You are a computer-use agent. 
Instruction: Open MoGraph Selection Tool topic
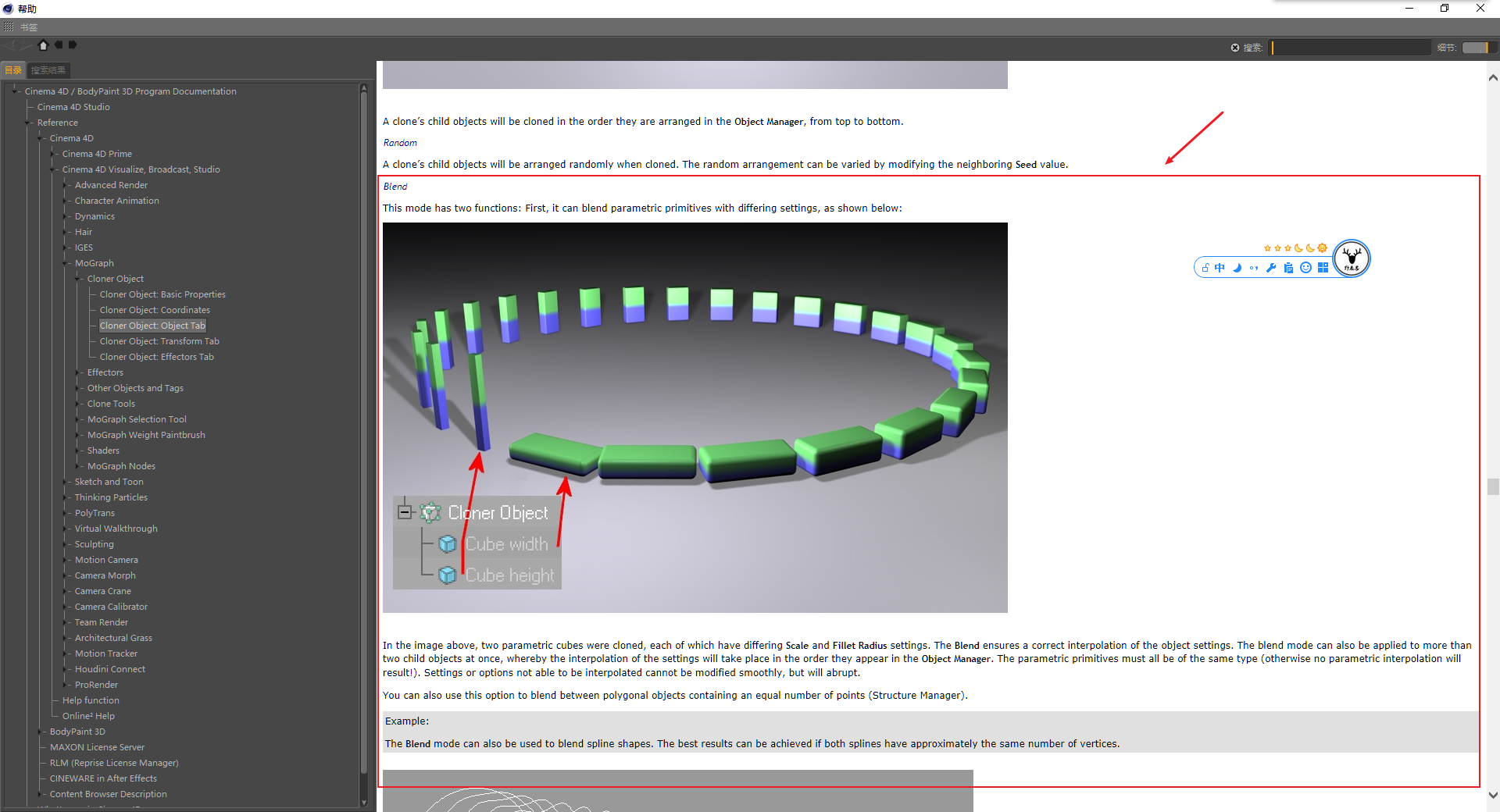[x=137, y=419]
